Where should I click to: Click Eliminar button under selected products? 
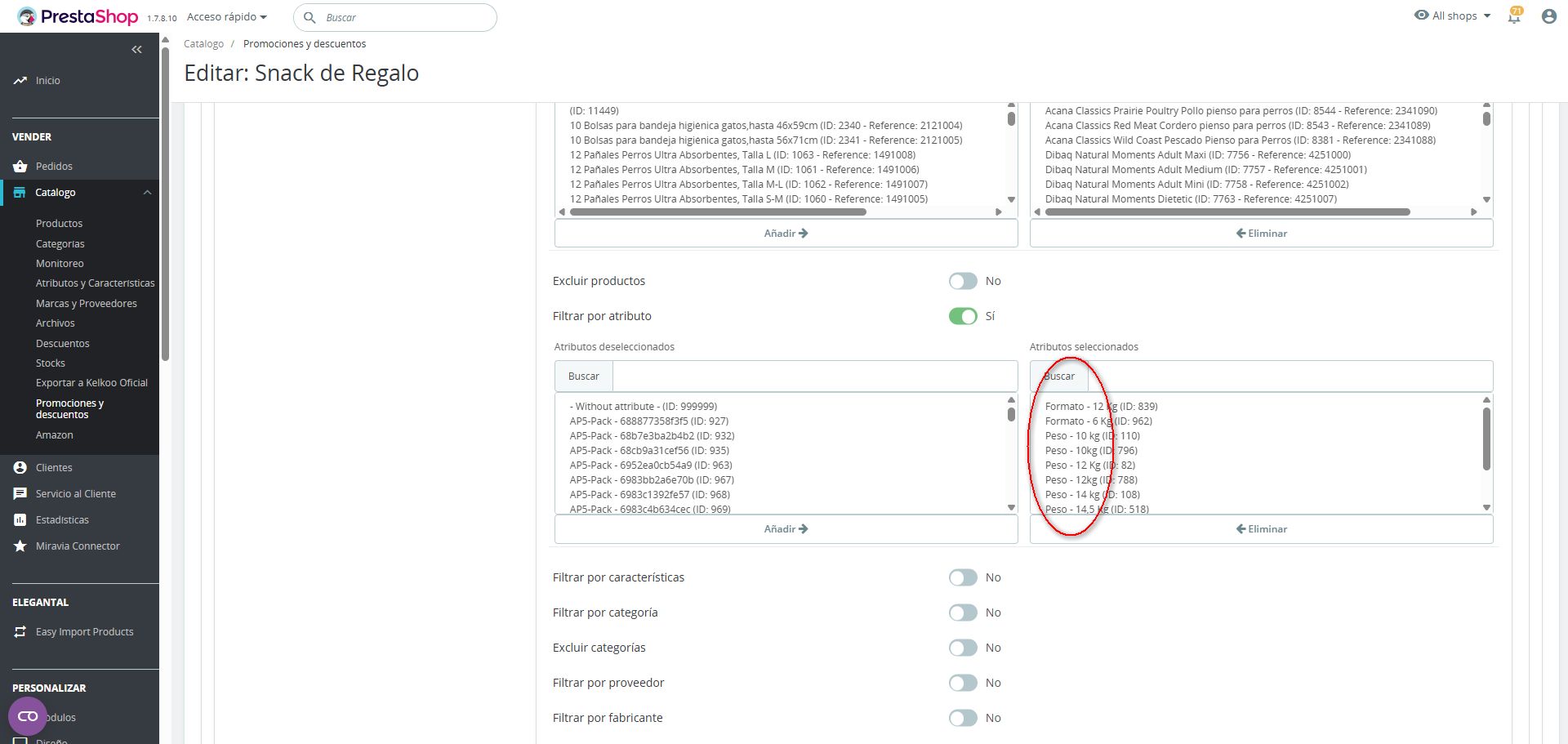click(x=1262, y=234)
